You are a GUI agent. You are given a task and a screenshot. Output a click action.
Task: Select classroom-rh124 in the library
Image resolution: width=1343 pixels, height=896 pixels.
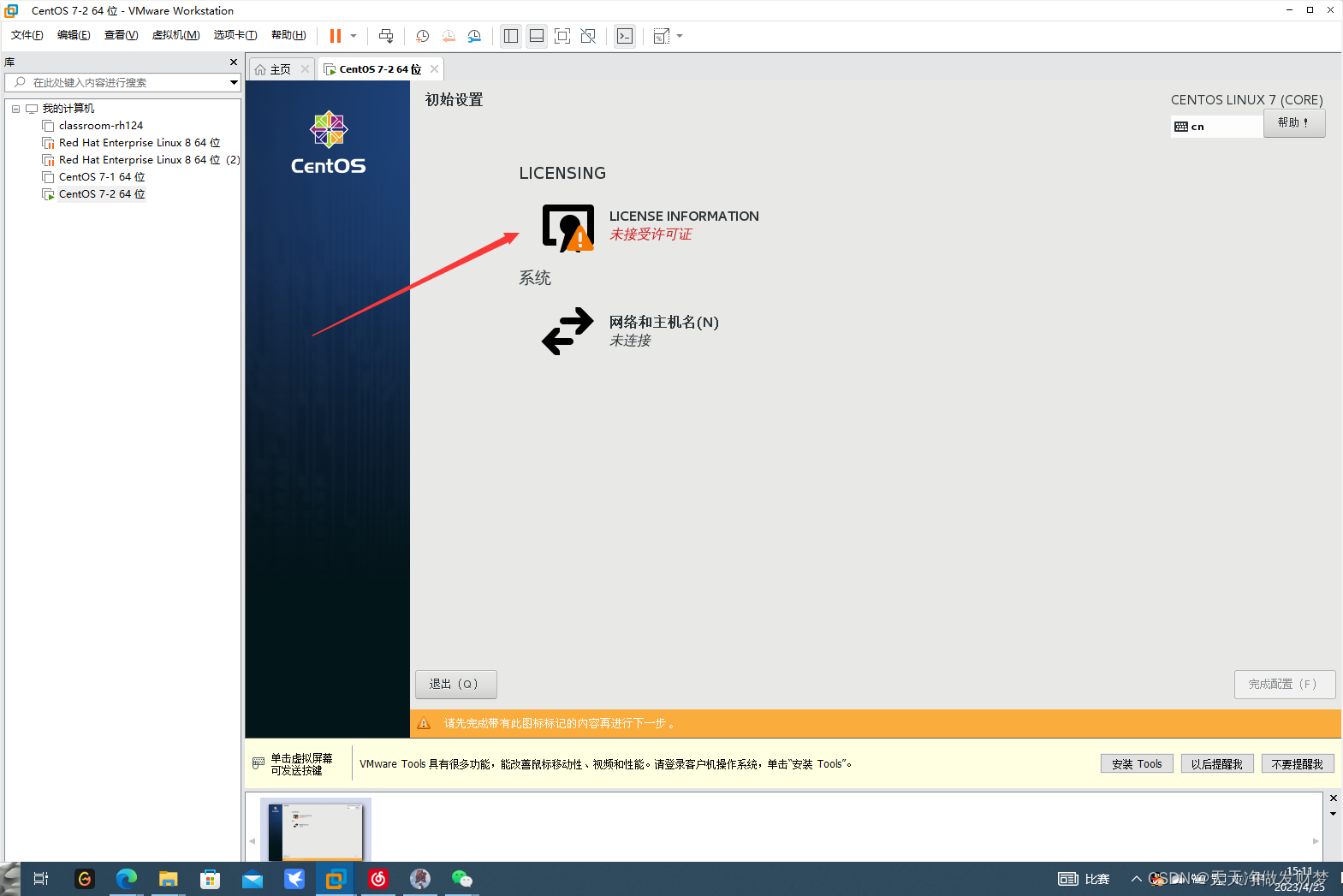click(x=101, y=126)
